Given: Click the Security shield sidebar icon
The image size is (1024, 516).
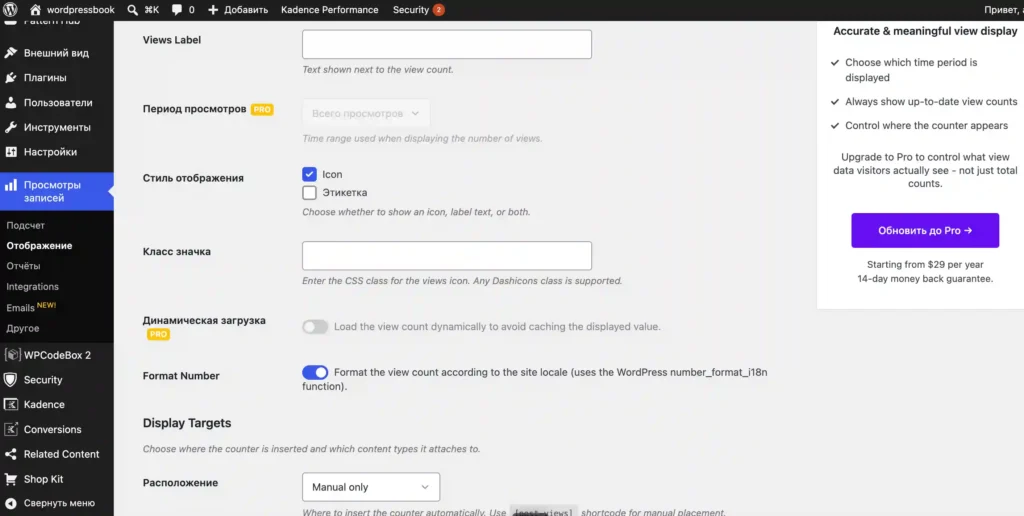Looking at the screenshot, I should tap(11, 379).
